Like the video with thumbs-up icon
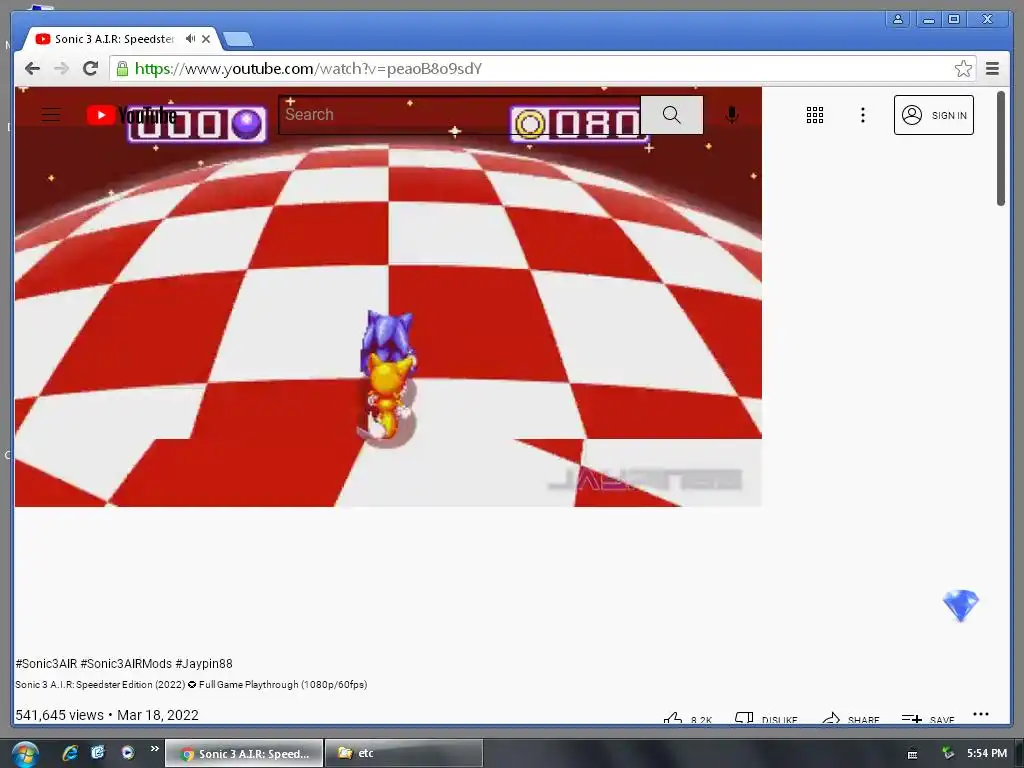Viewport: 1024px width, 768px height. pyautogui.click(x=673, y=719)
